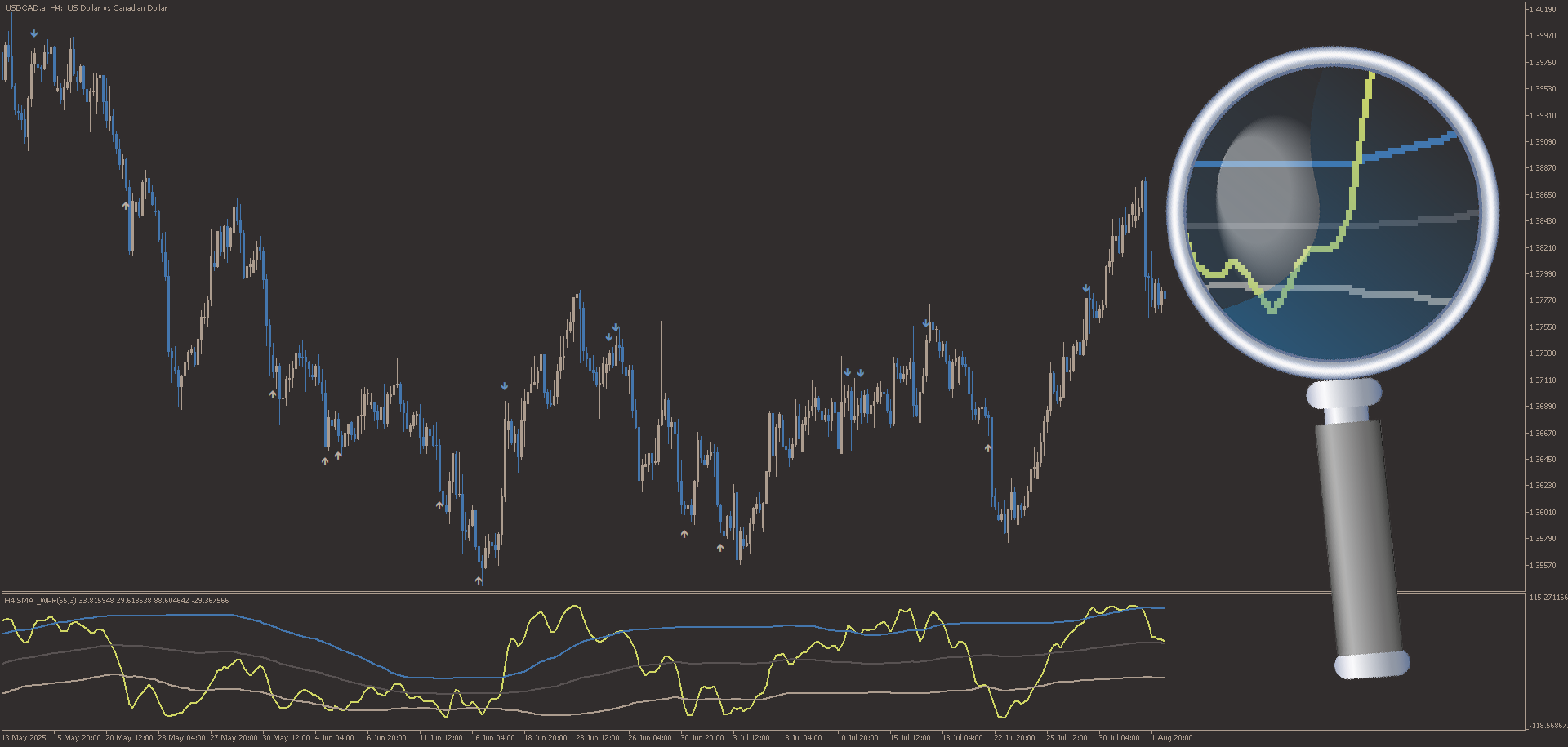
Task: Click the buy arrow beneath the lowest candle
Action: (x=479, y=580)
